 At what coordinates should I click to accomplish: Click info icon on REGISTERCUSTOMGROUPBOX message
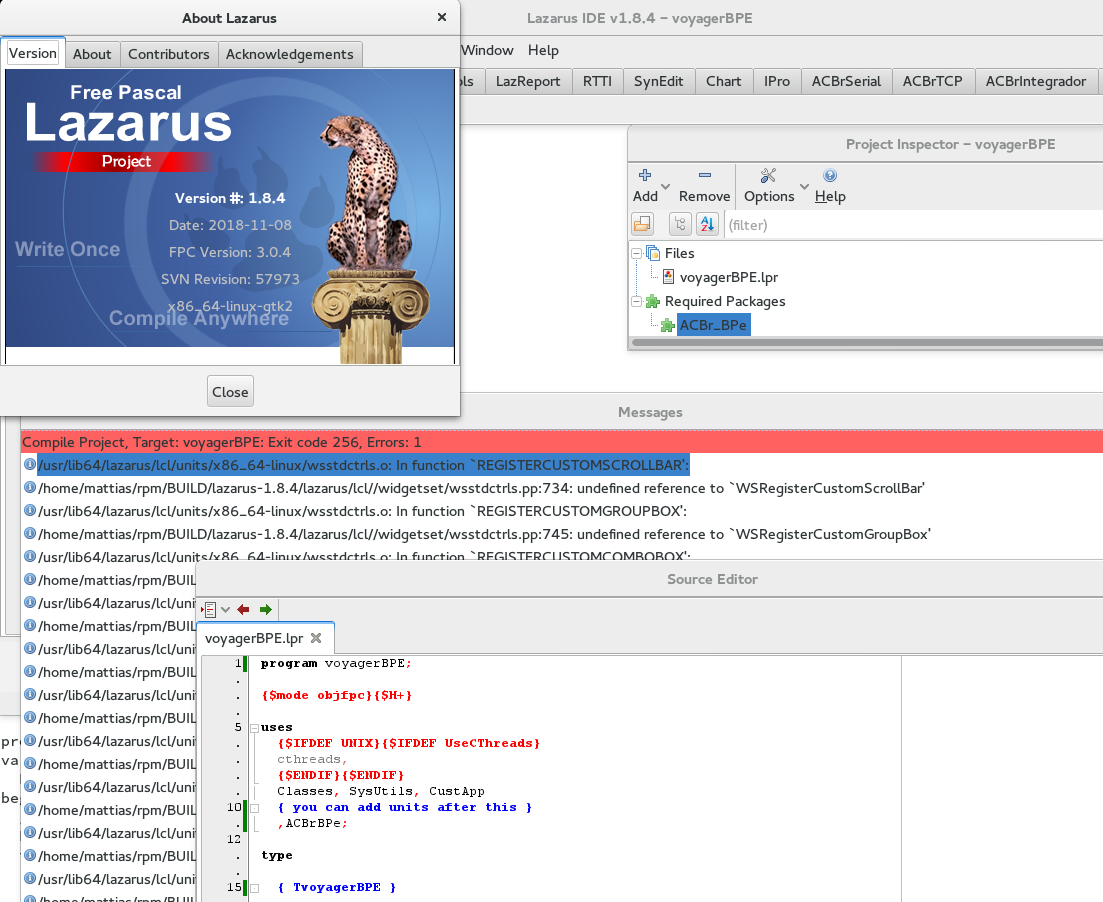pos(30,511)
